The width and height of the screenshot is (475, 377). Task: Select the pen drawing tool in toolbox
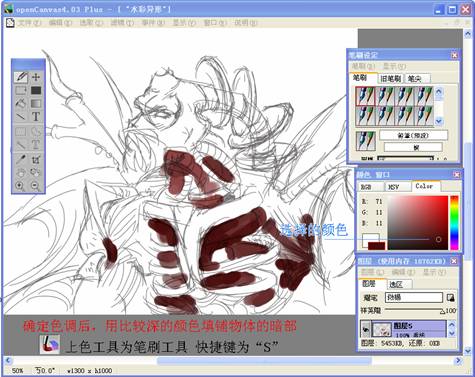[21, 77]
